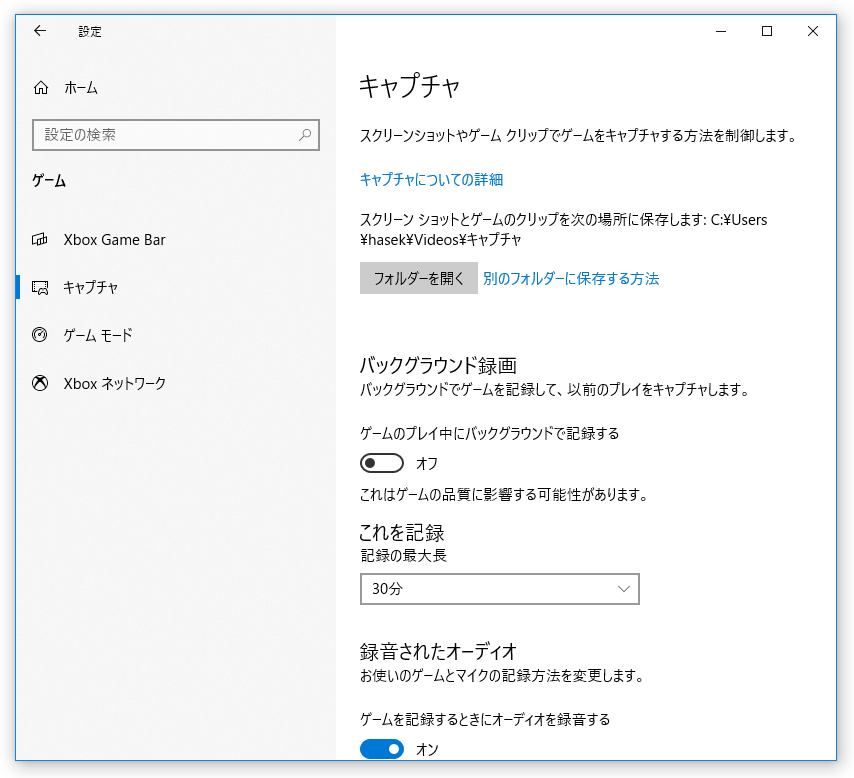This screenshot has height=778, width=854.
Task: Open ホーム in the sidebar
Action: coord(81,88)
